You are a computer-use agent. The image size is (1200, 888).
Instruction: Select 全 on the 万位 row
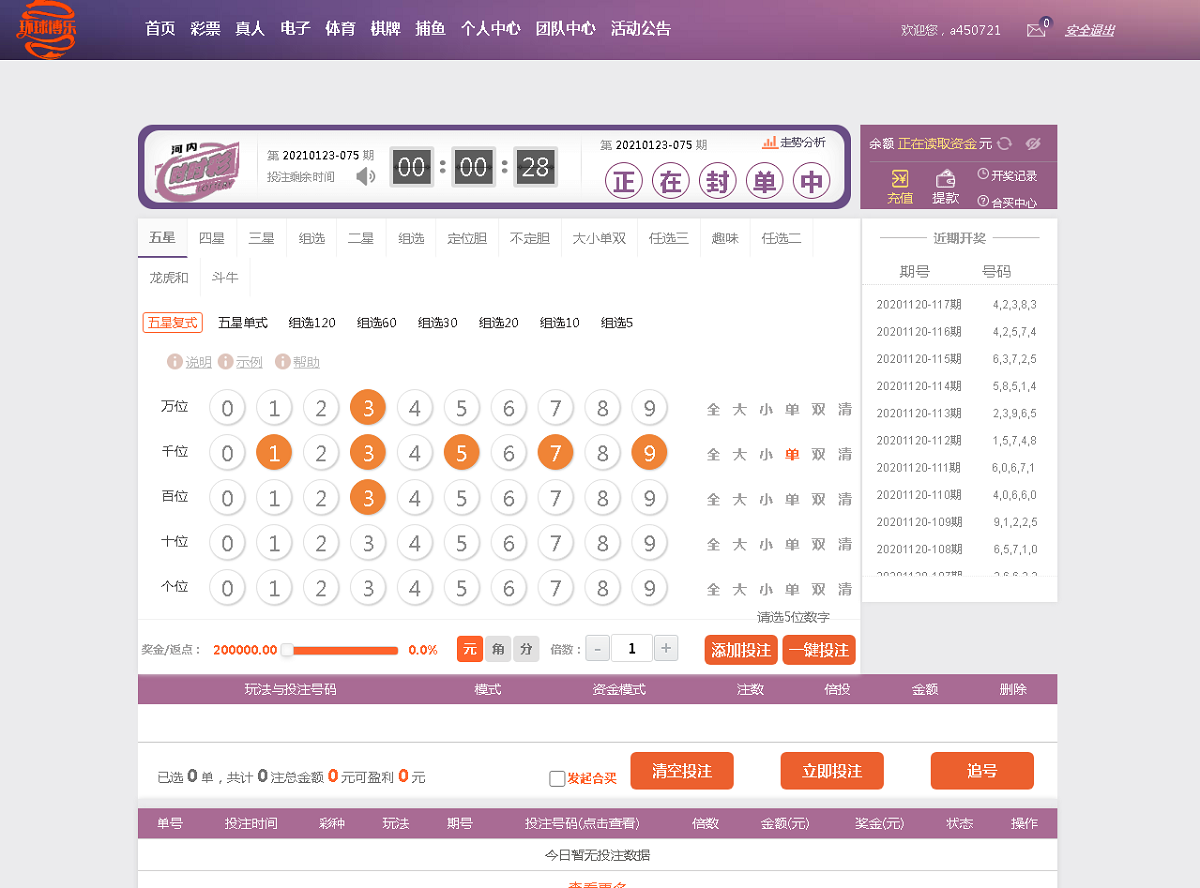tap(713, 407)
